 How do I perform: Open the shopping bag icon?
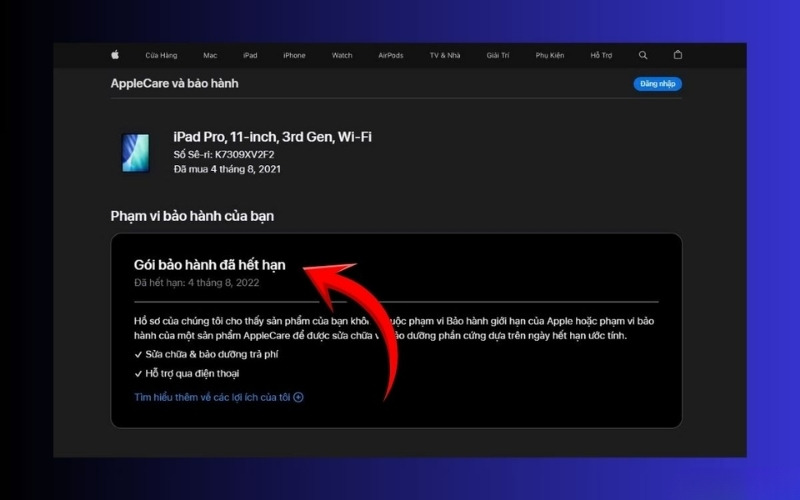pyautogui.click(x=678, y=55)
